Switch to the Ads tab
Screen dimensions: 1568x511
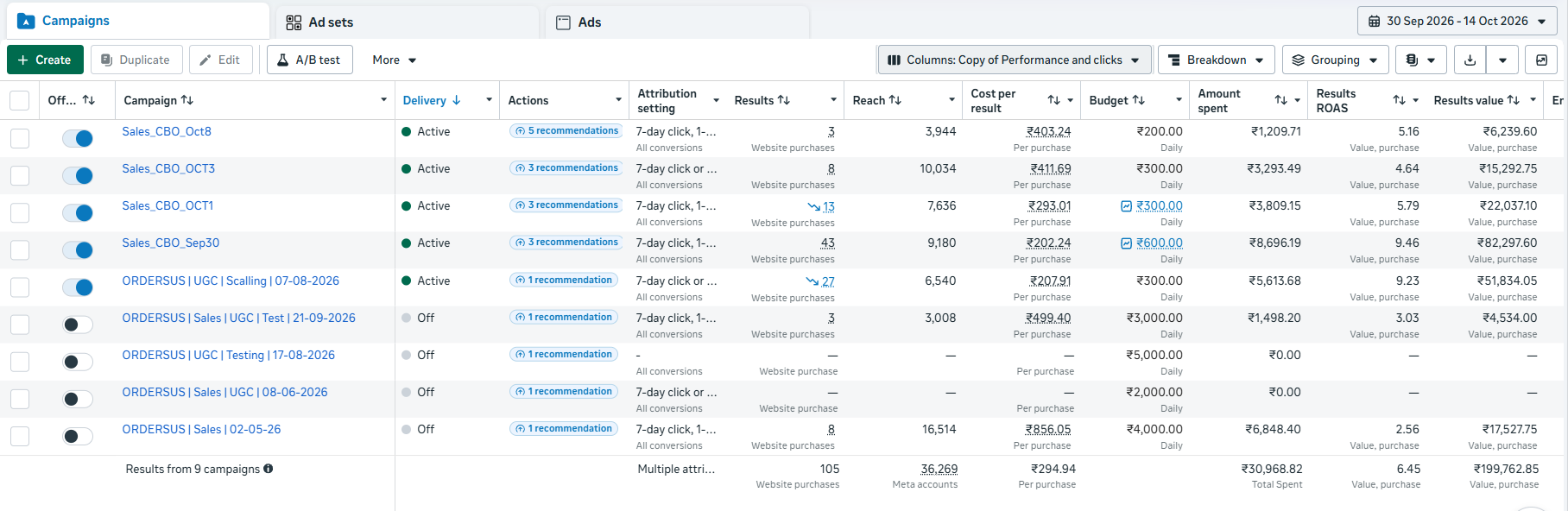(677, 22)
